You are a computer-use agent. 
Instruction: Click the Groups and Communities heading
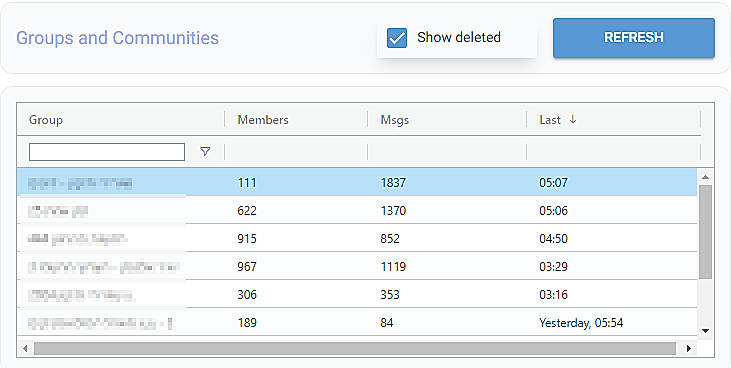pyautogui.click(x=117, y=38)
